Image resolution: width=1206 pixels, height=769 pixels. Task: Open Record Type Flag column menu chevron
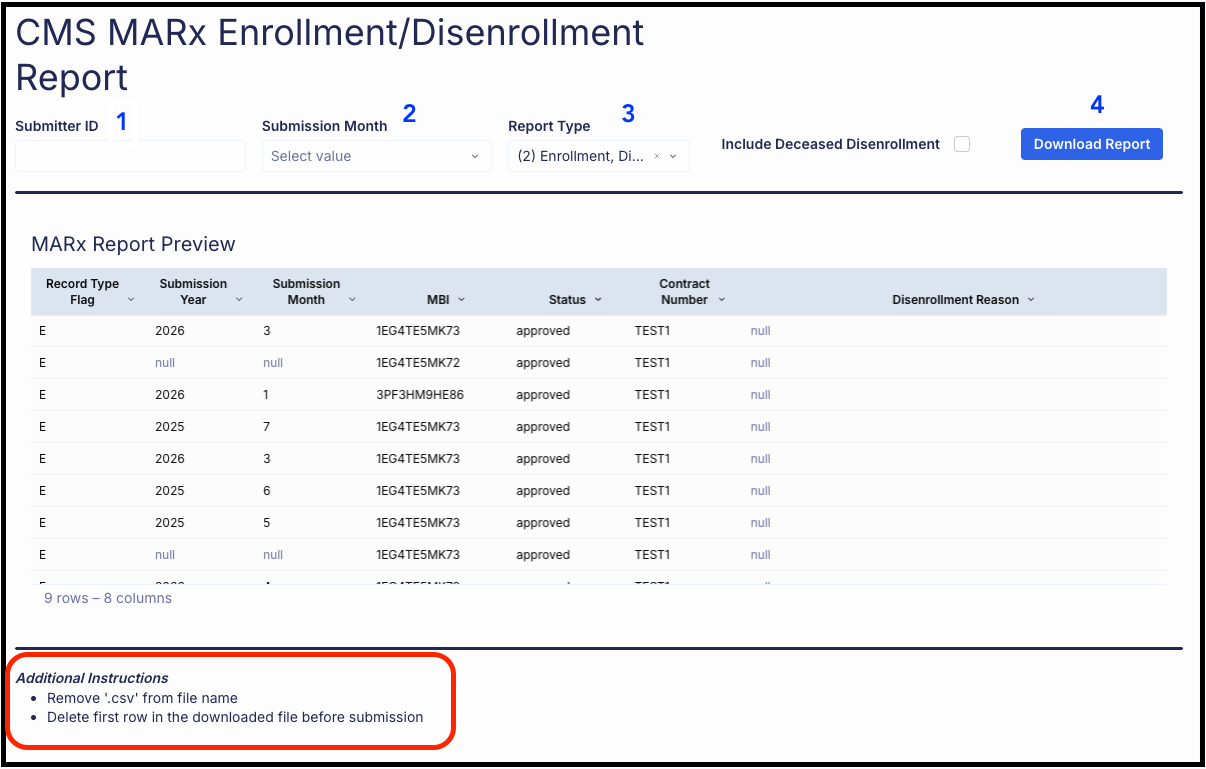pos(131,300)
